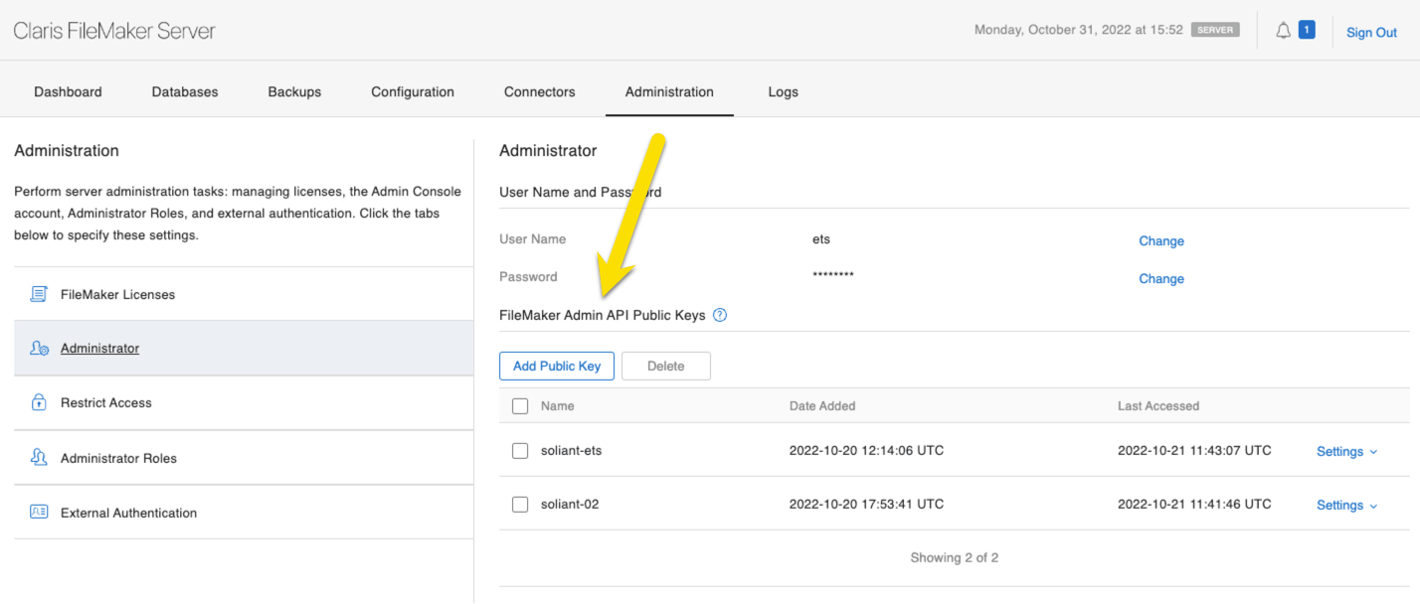Click the Showing 2 of 2 text
Screen dimensions: 1420x604
(x=954, y=558)
